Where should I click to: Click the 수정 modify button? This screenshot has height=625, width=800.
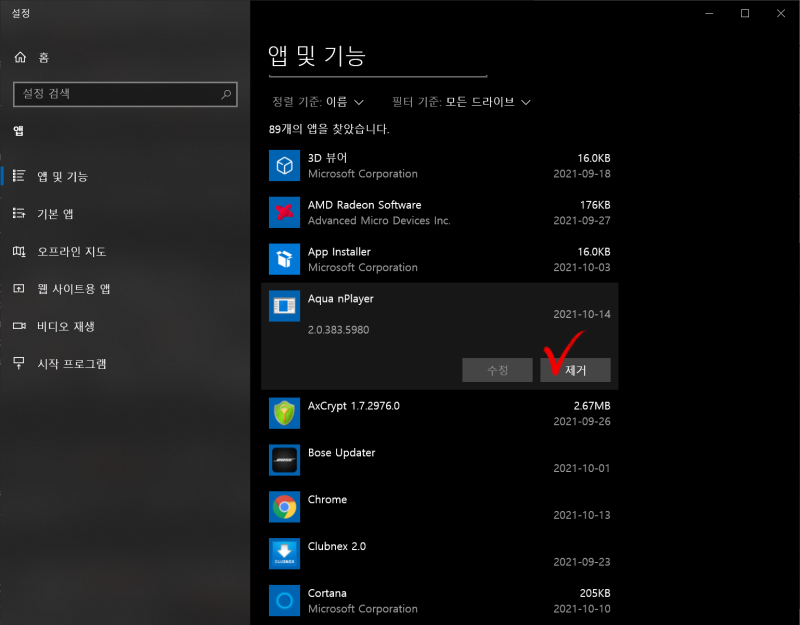tap(498, 370)
